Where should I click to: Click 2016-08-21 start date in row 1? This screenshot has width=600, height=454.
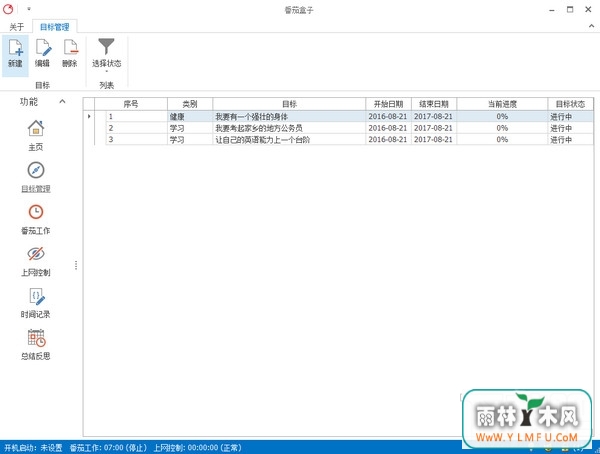[x=388, y=116]
